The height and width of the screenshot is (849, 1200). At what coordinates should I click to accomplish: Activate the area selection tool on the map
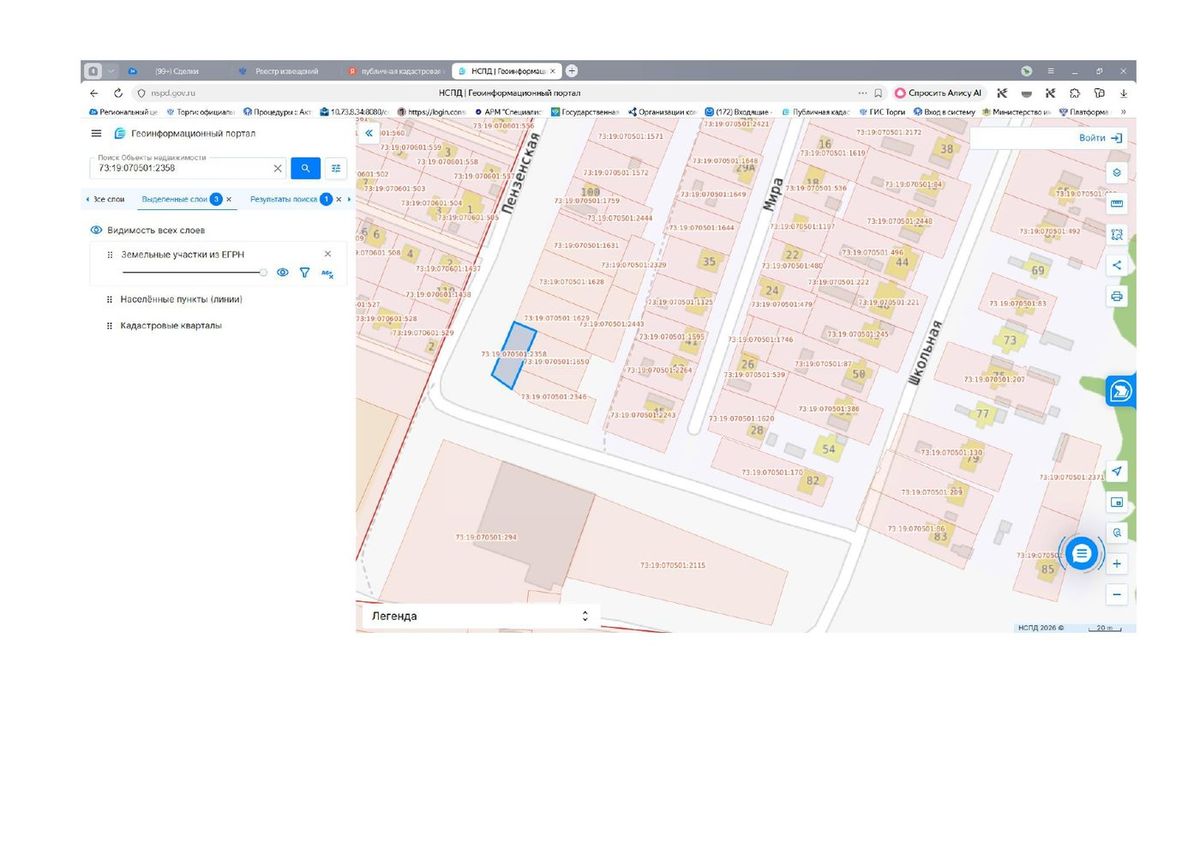point(1117,234)
